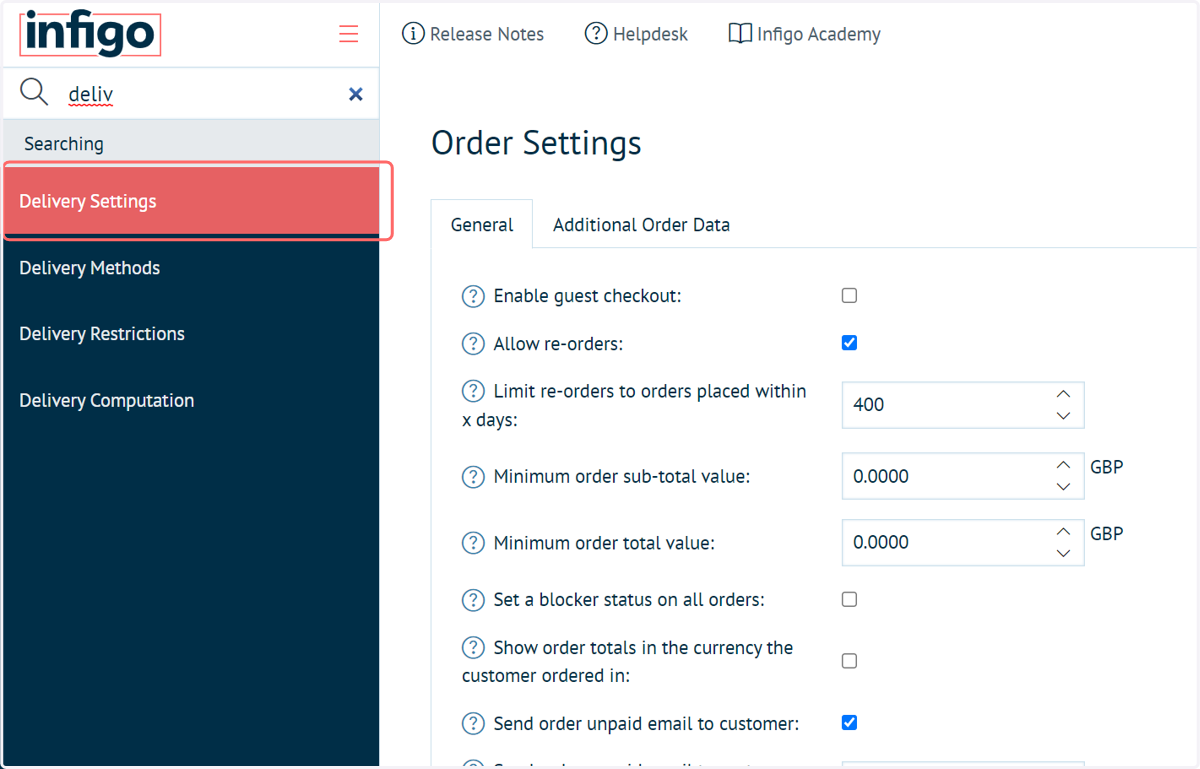Show help for Allow re-orders
The image size is (1200, 769).
[473, 344]
